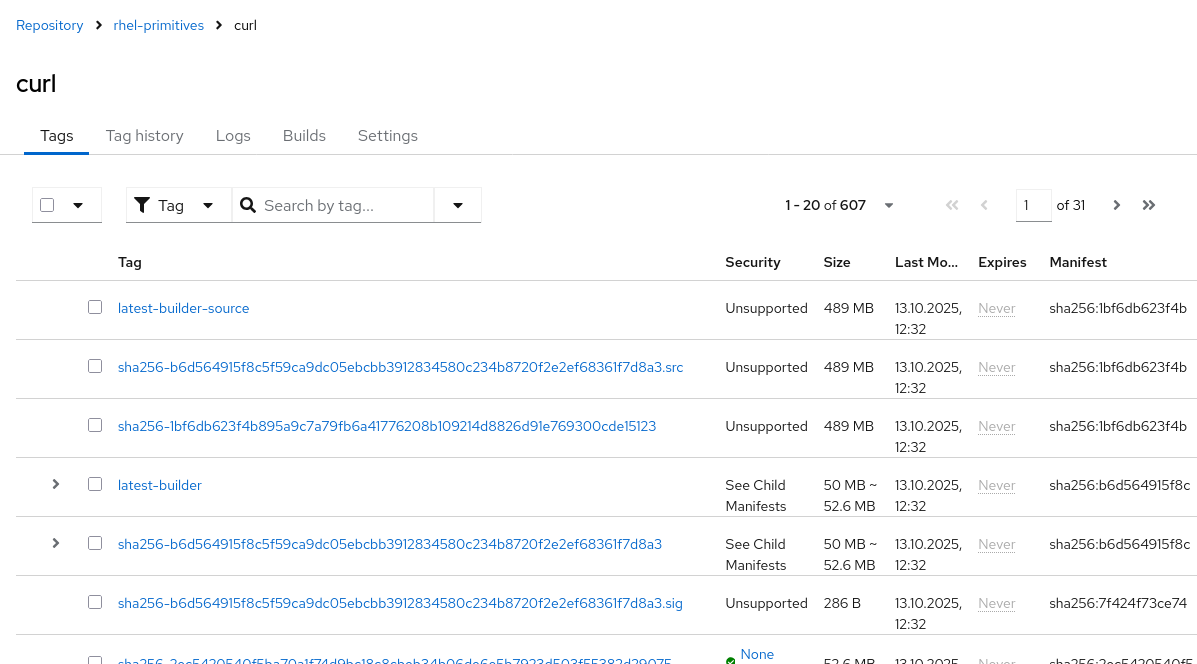Go to first page of tags

(x=952, y=205)
